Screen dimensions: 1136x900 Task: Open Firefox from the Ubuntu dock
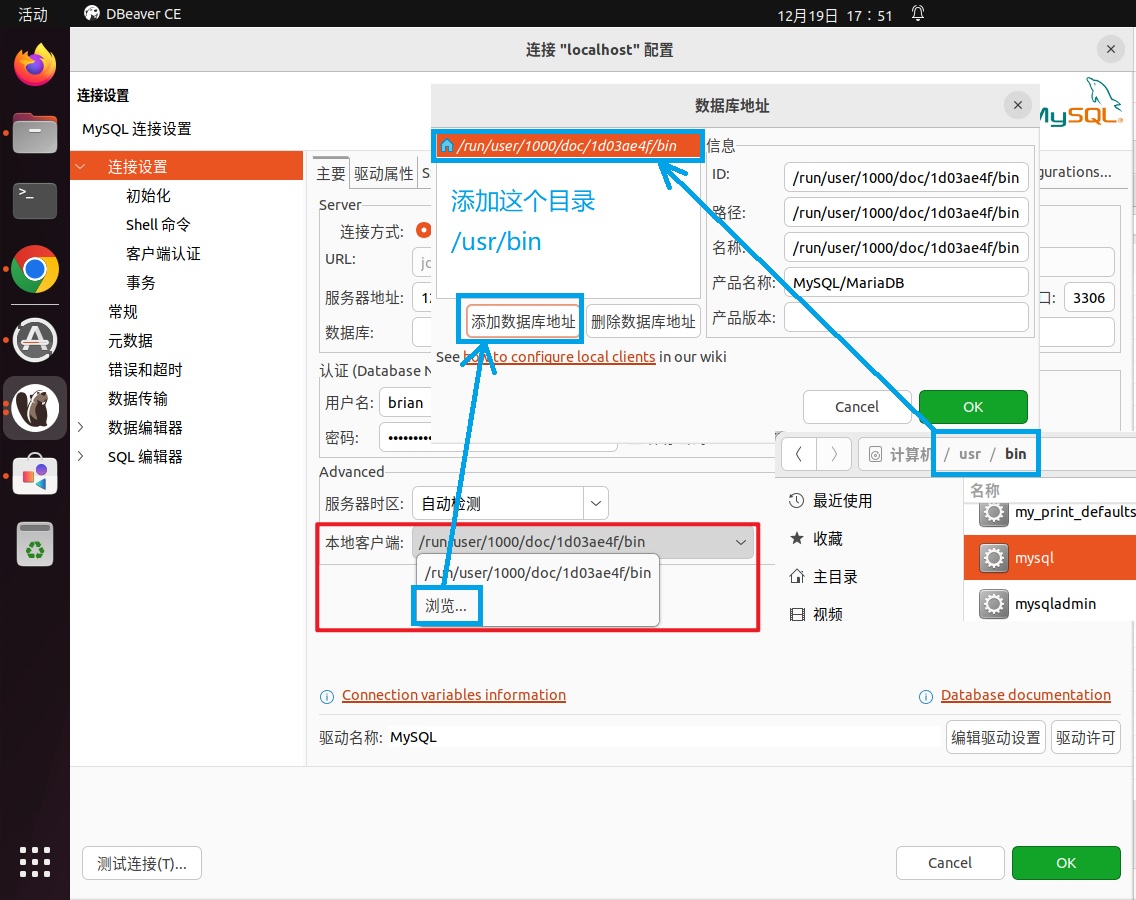(x=35, y=65)
